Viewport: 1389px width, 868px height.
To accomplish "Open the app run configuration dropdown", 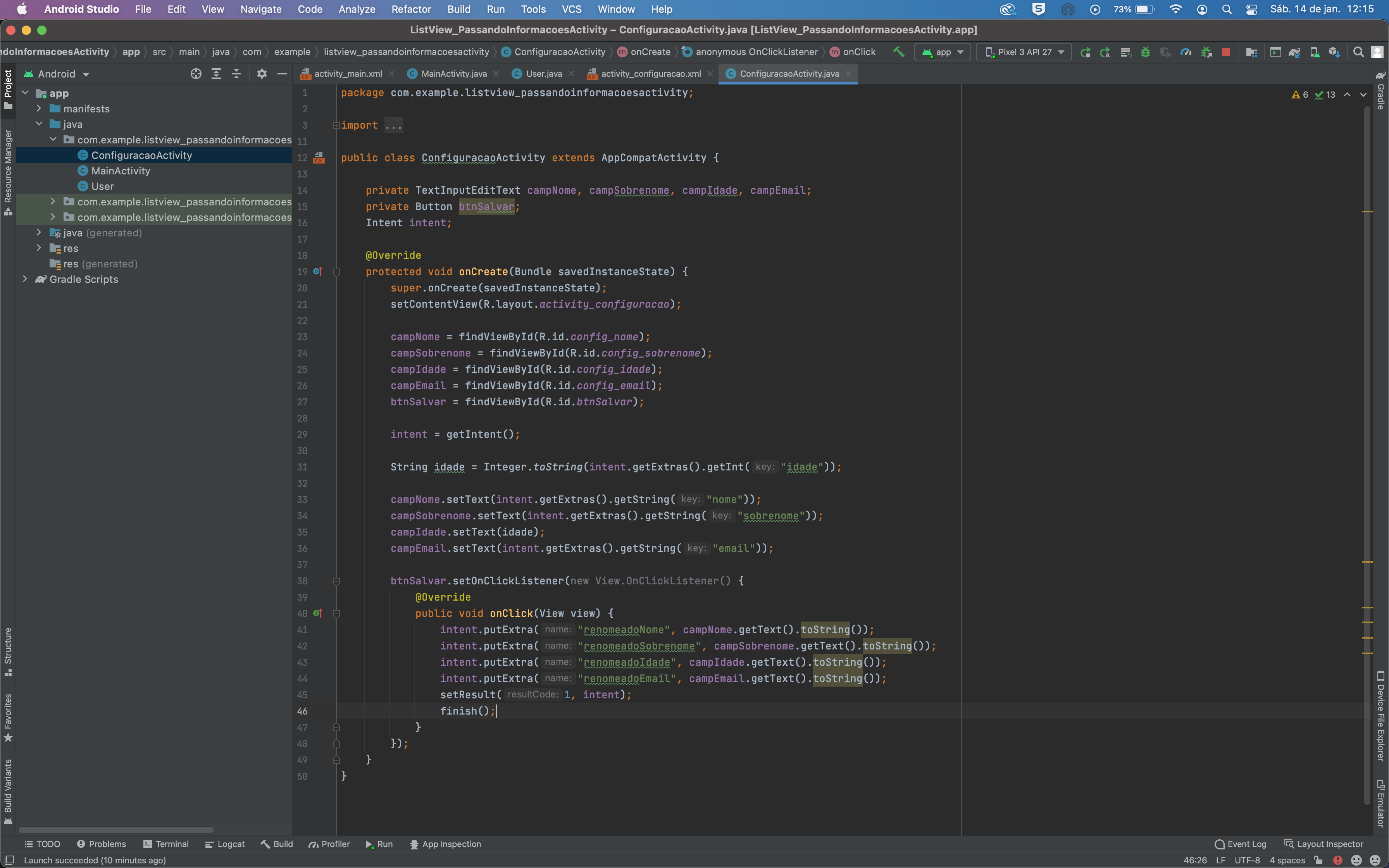I will [x=943, y=52].
